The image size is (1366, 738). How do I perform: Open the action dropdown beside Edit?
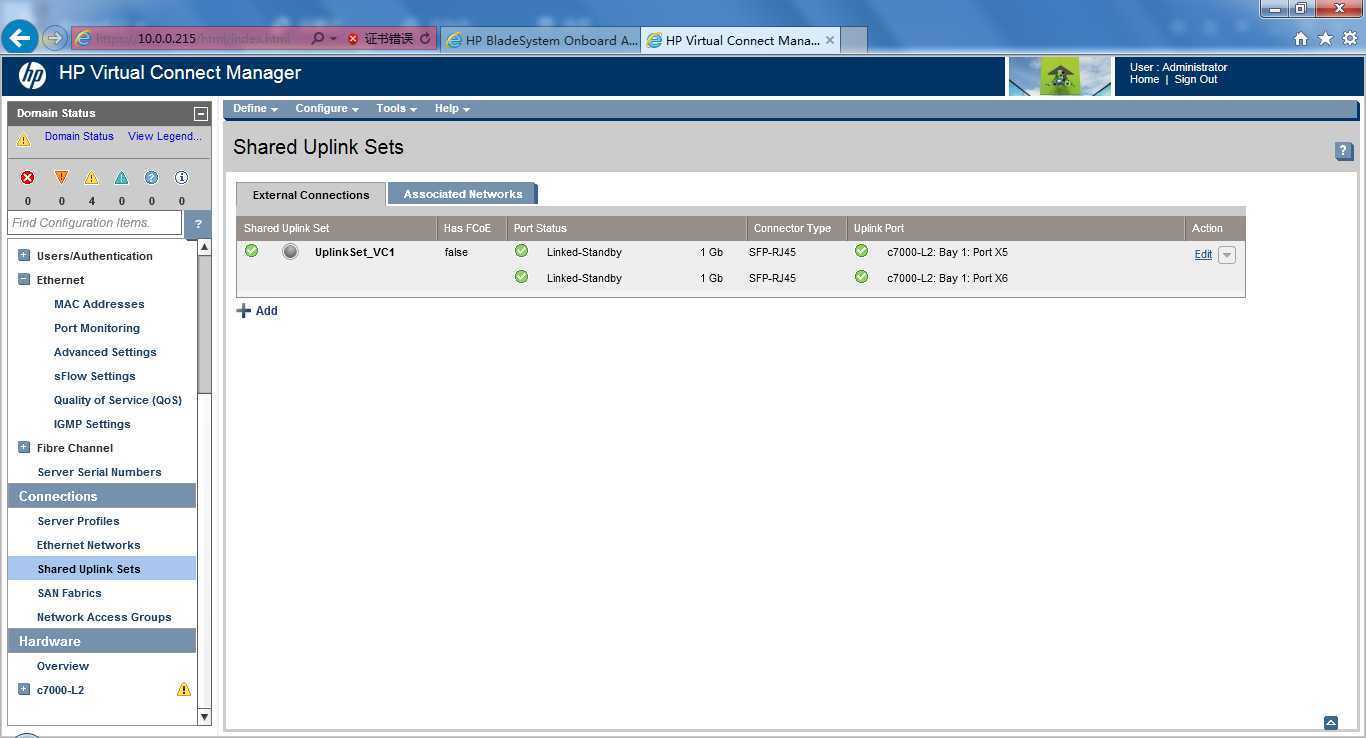click(1227, 255)
